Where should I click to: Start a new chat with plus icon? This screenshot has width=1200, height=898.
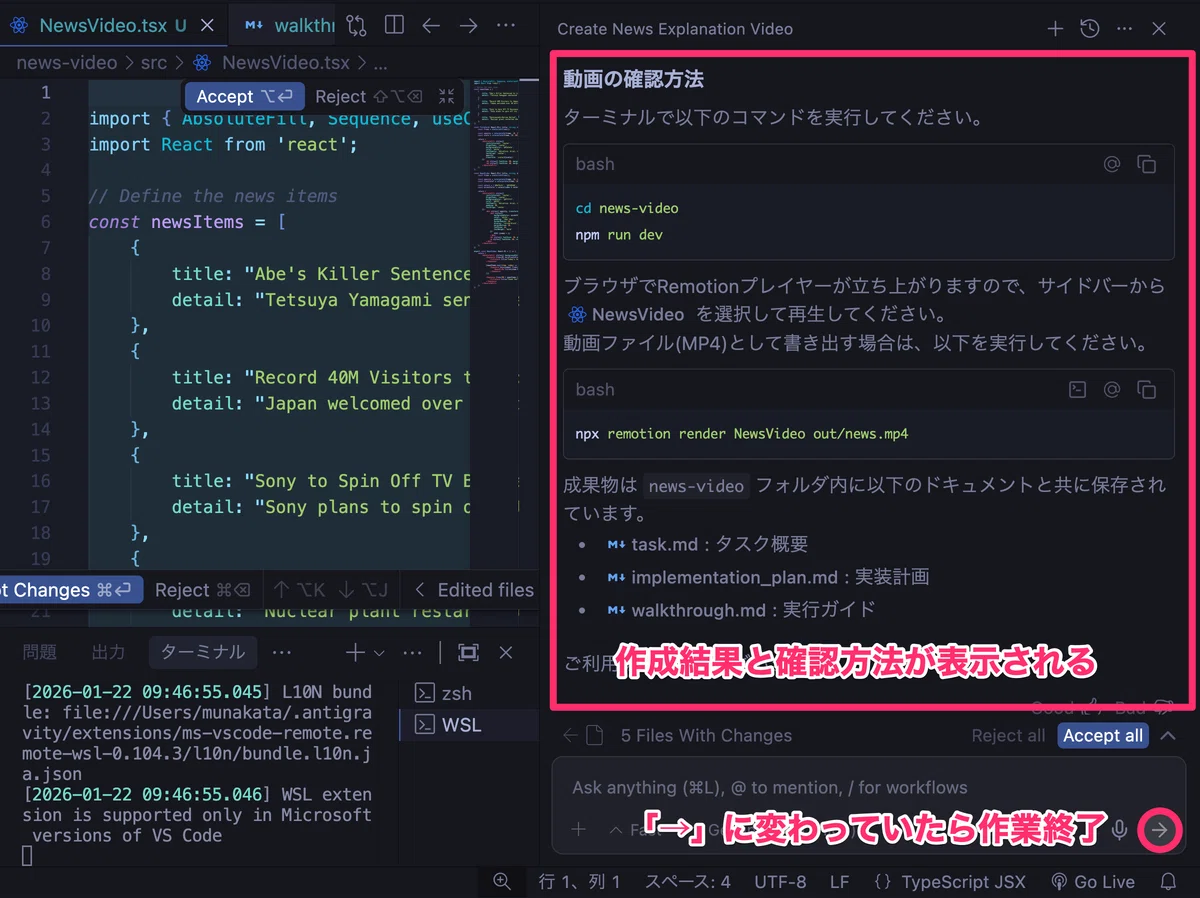pyautogui.click(x=1055, y=29)
